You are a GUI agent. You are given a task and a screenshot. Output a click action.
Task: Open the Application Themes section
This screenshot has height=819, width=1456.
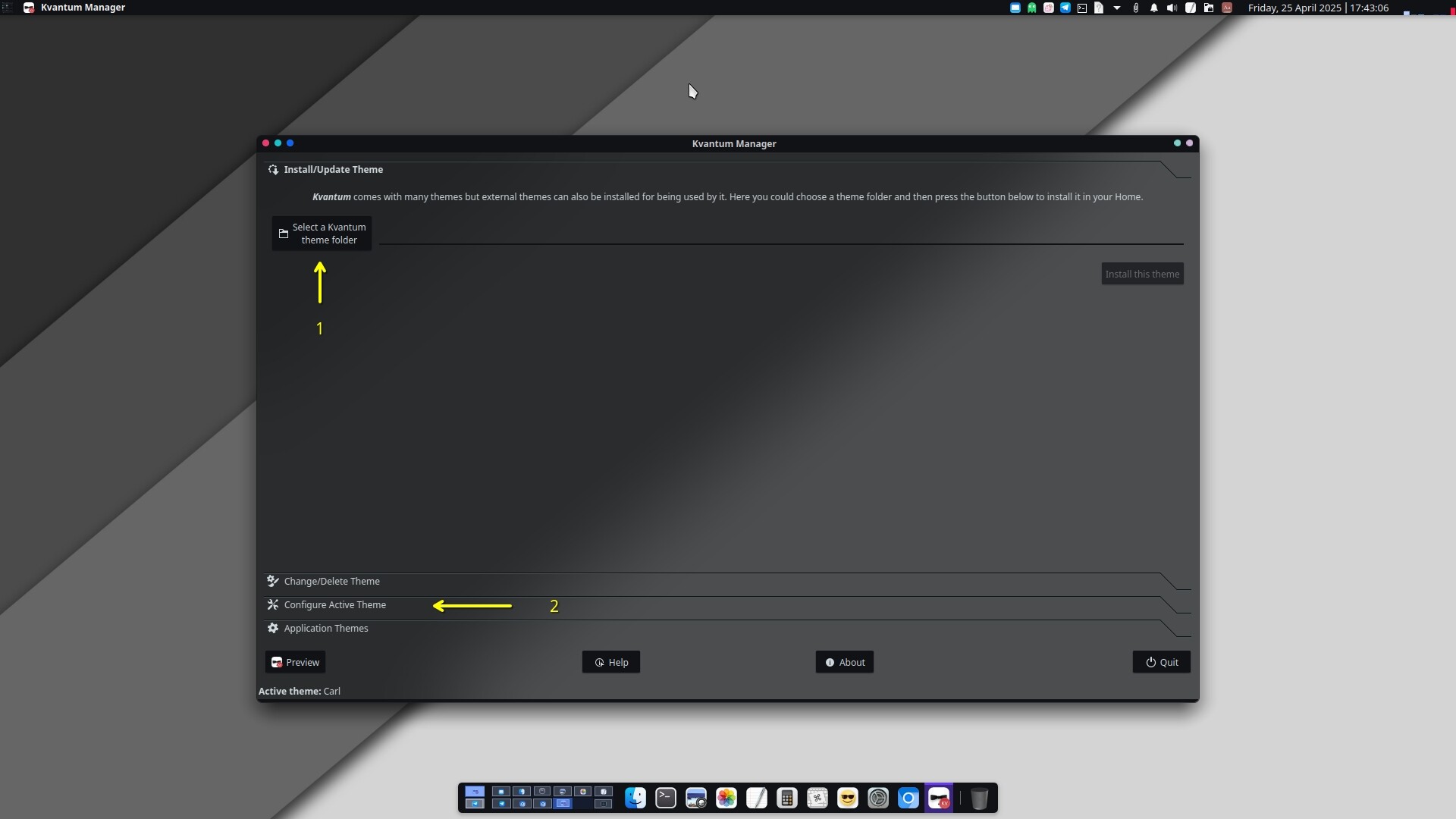click(728, 629)
